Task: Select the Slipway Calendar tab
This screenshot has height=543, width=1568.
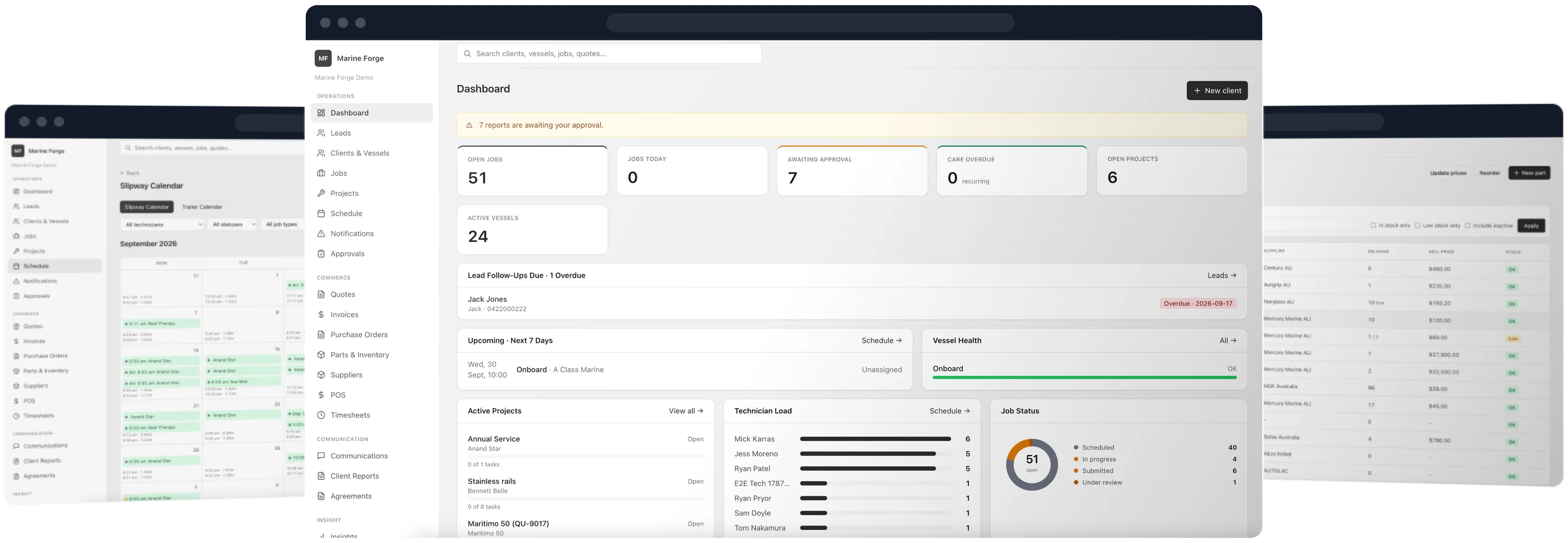Action: 147,207
